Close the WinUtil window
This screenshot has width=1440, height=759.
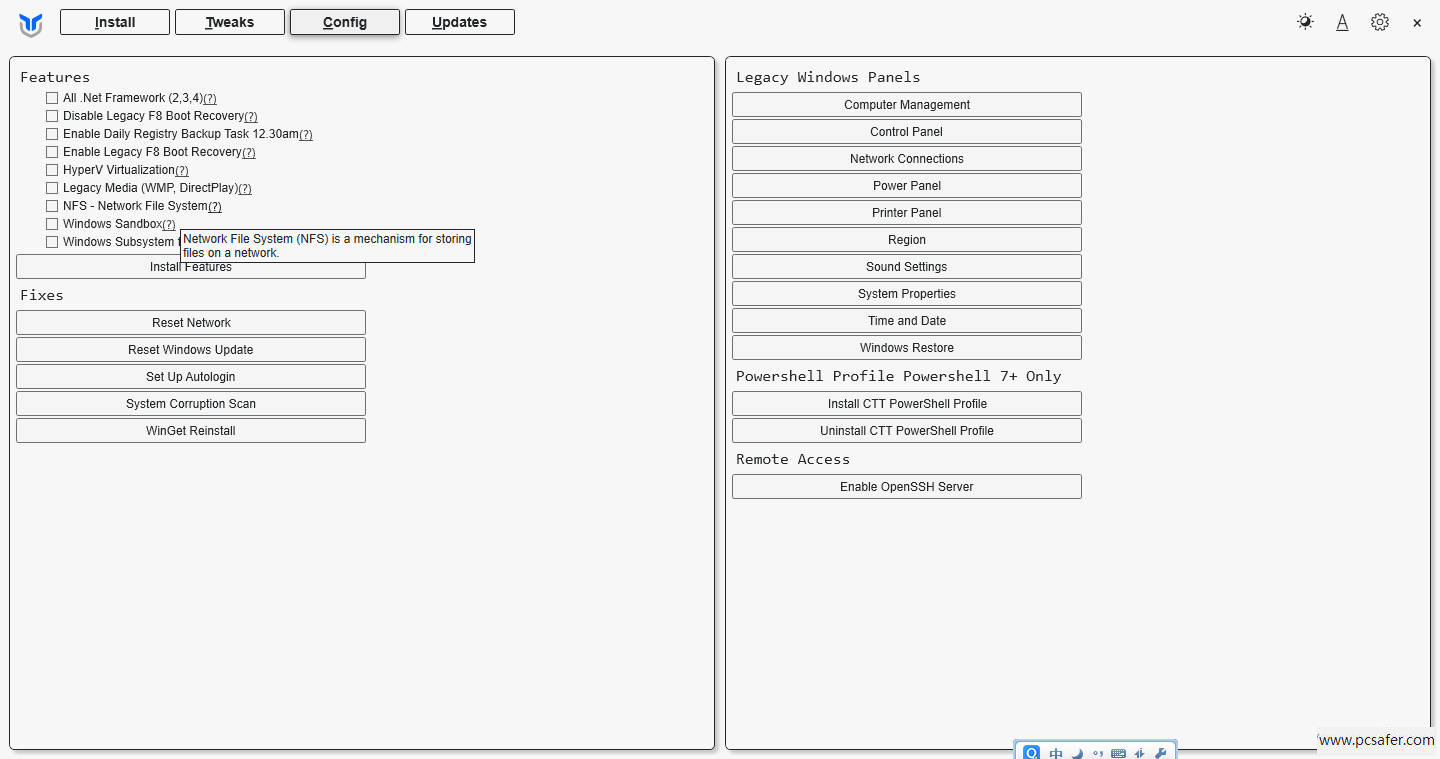(1416, 23)
